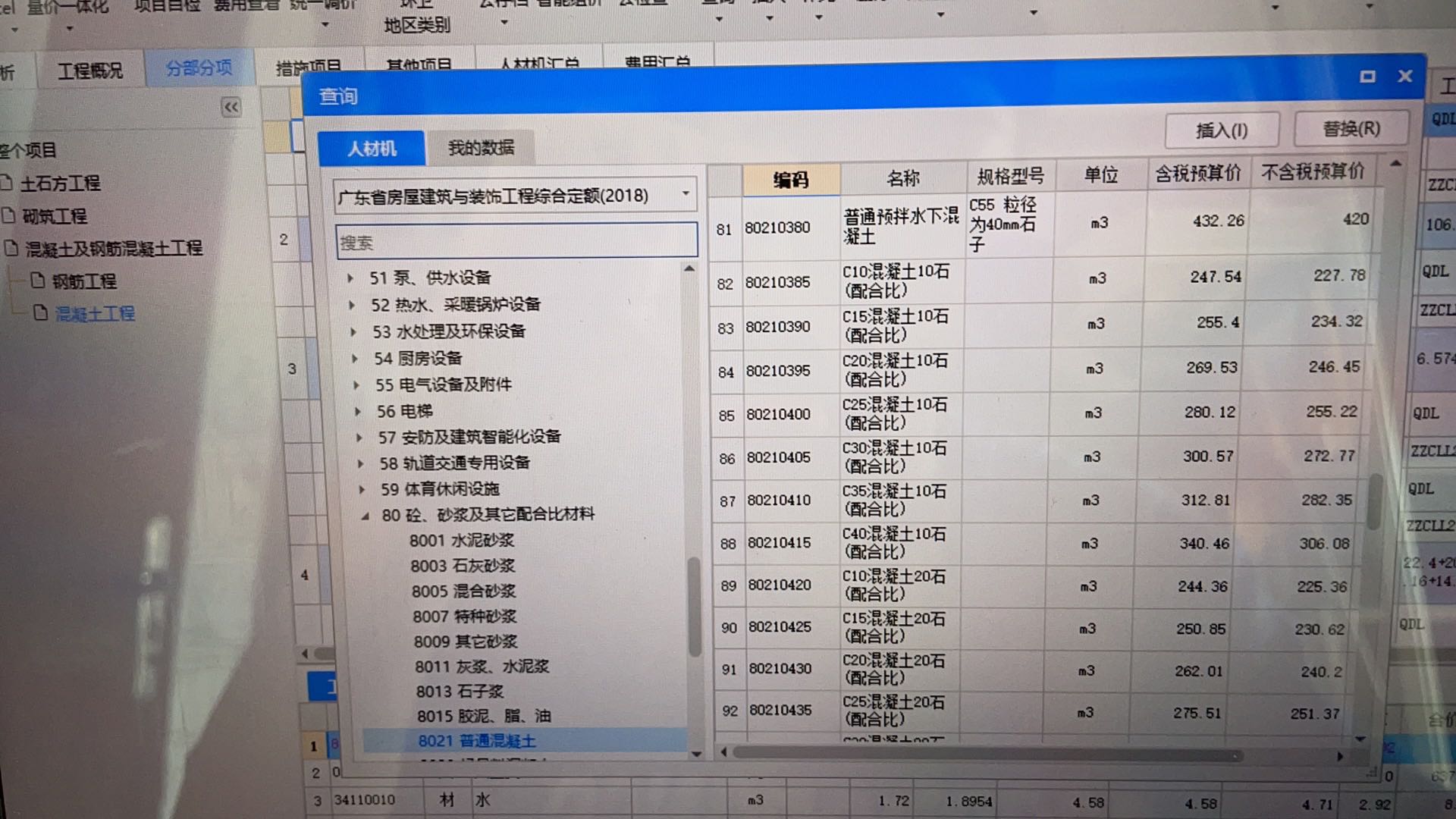Select row code 80210380
1456x819 pixels.
tap(777, 227)
